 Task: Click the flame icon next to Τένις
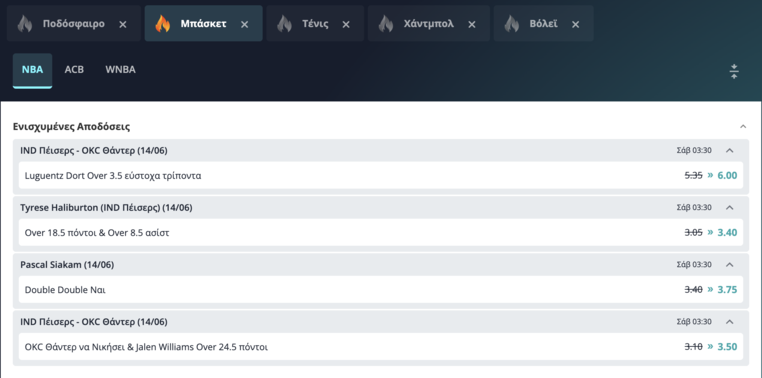284,24
